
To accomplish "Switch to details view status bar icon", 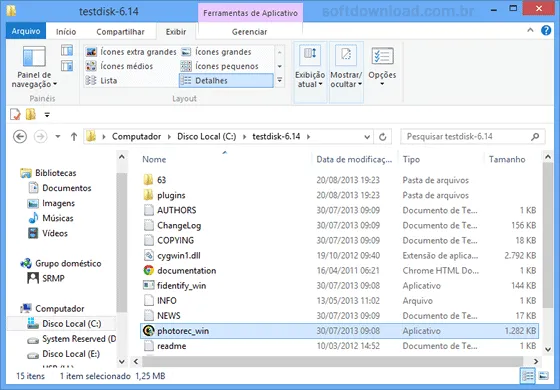I will pyautogui.click(x=528, y=376).
